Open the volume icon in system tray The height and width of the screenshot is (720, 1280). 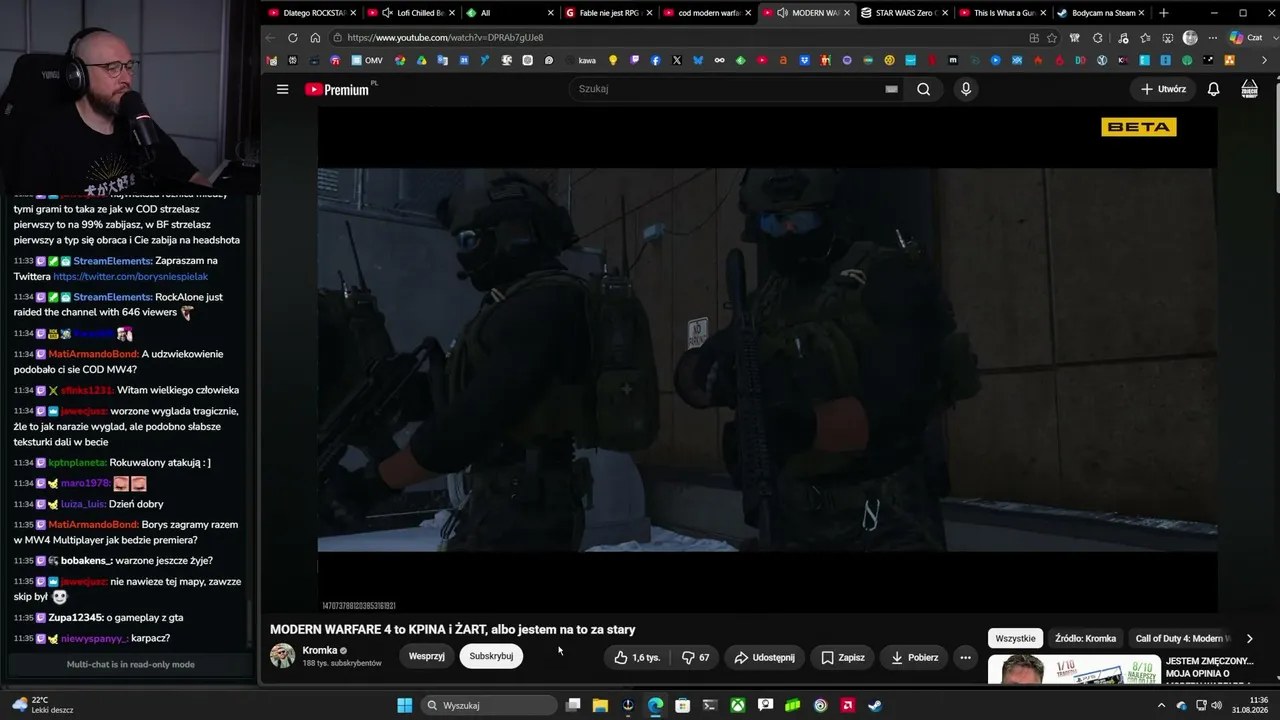(x=1217, y=705)
